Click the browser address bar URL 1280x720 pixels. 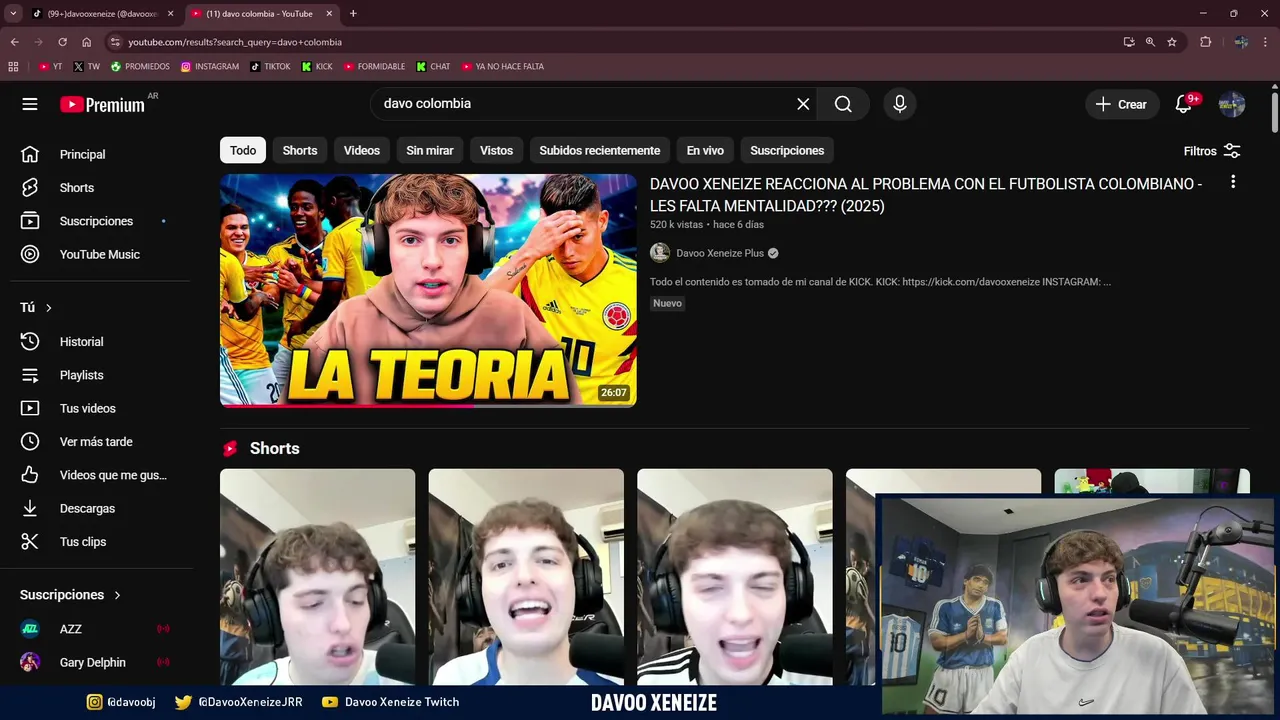click(235, 42)
